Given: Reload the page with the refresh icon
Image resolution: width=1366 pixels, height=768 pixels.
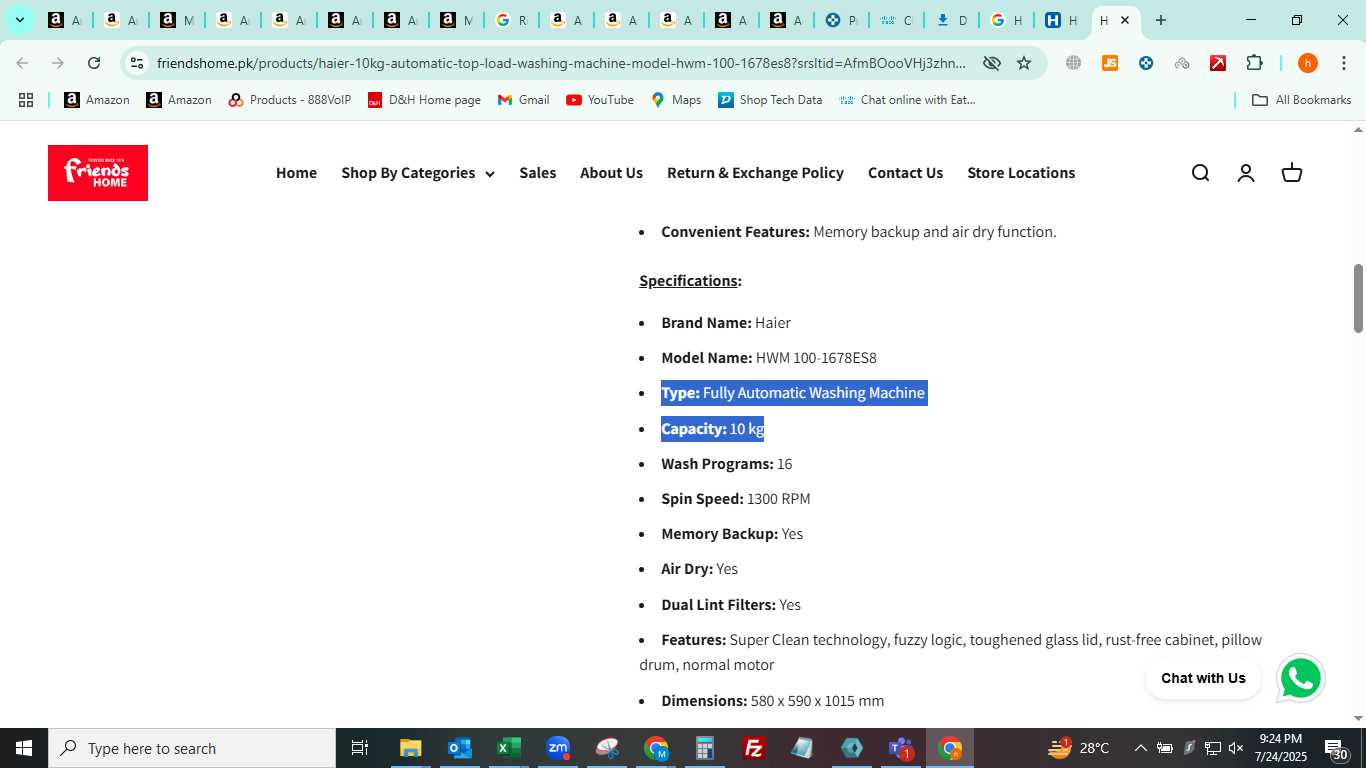Looking at the screenshot, I should 94,63.
